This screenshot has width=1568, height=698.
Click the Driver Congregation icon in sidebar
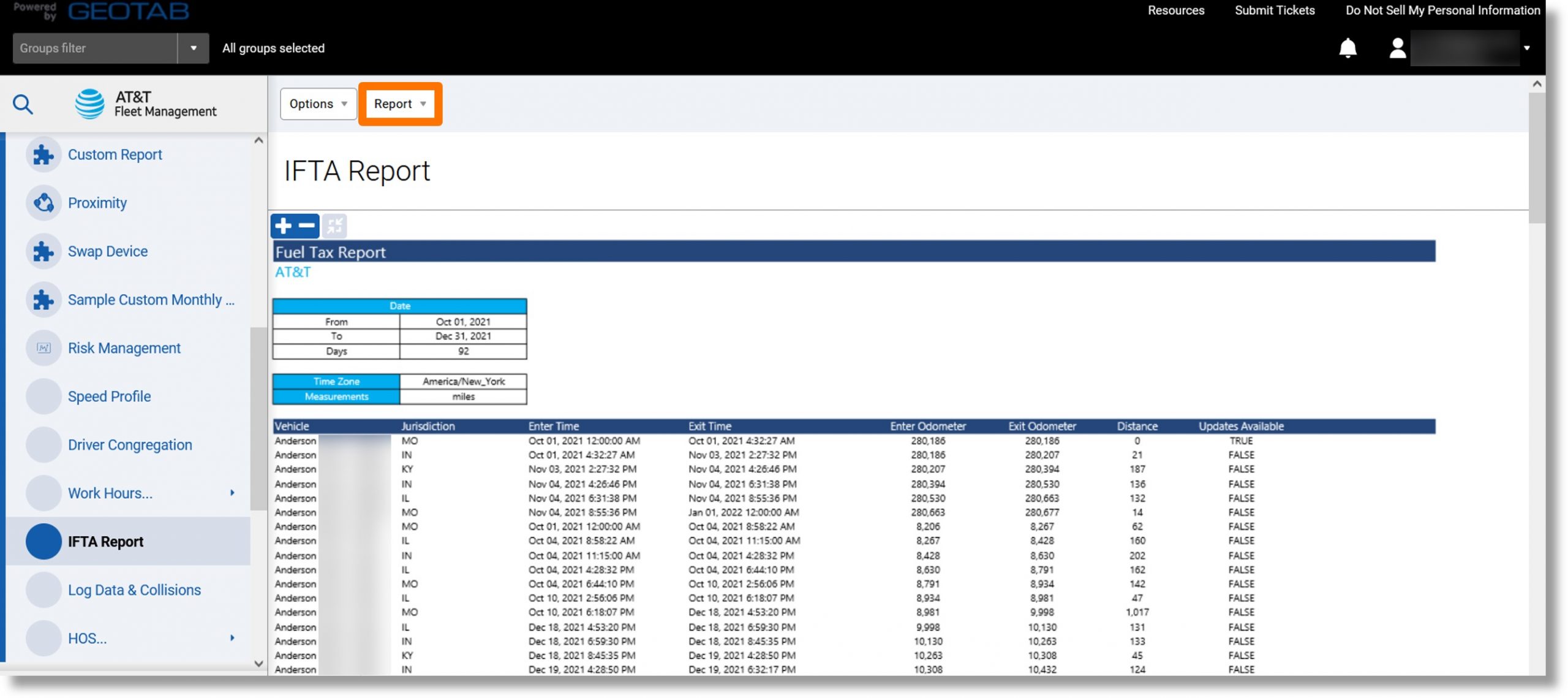42,445
